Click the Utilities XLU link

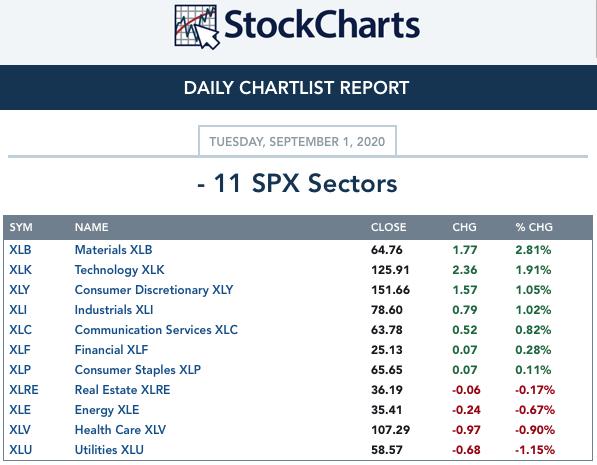[x=109, y=450]
